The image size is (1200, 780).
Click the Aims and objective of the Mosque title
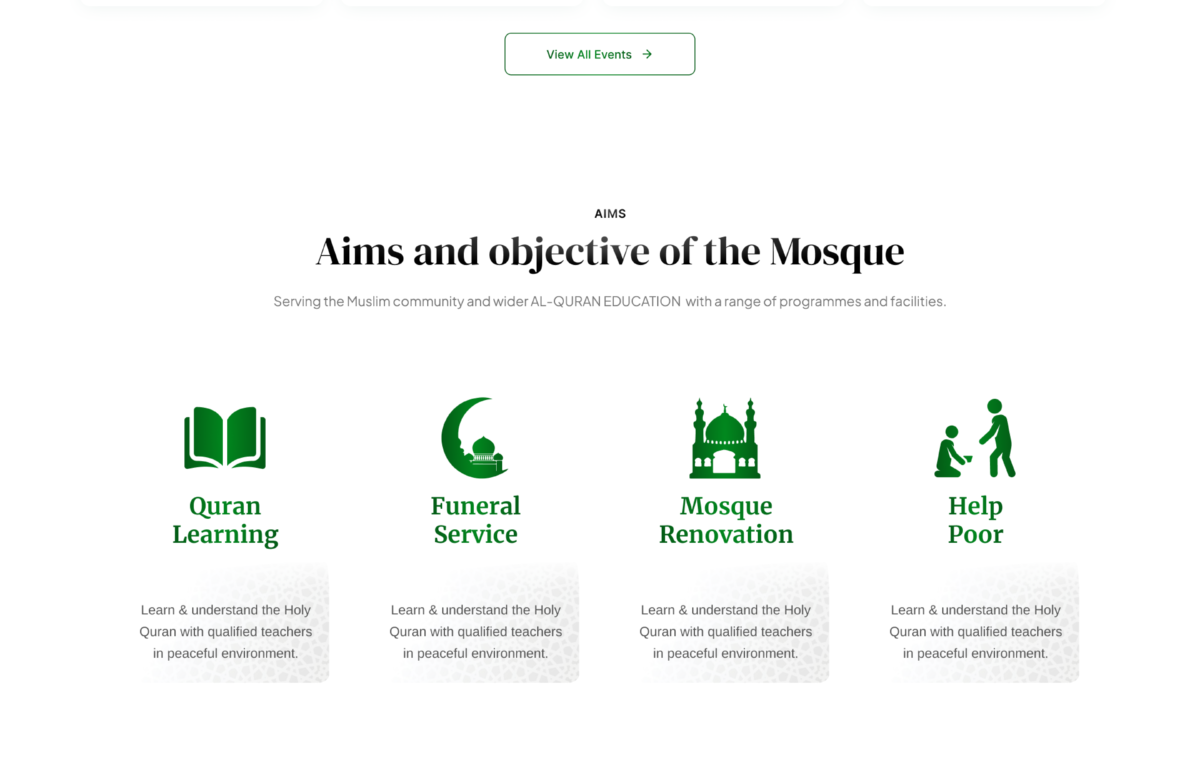coord(610,252)
